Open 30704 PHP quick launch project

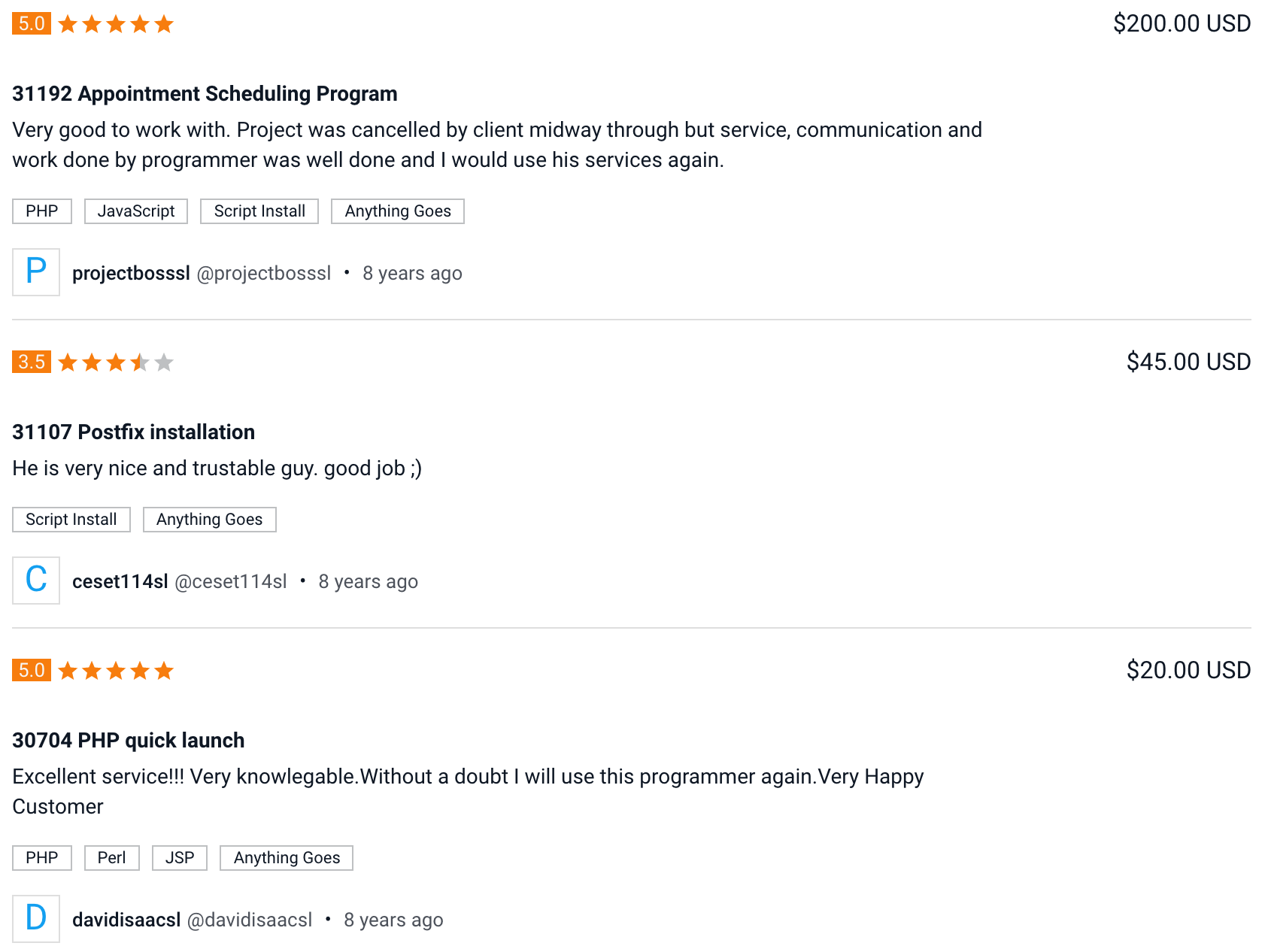pos(128,741)
